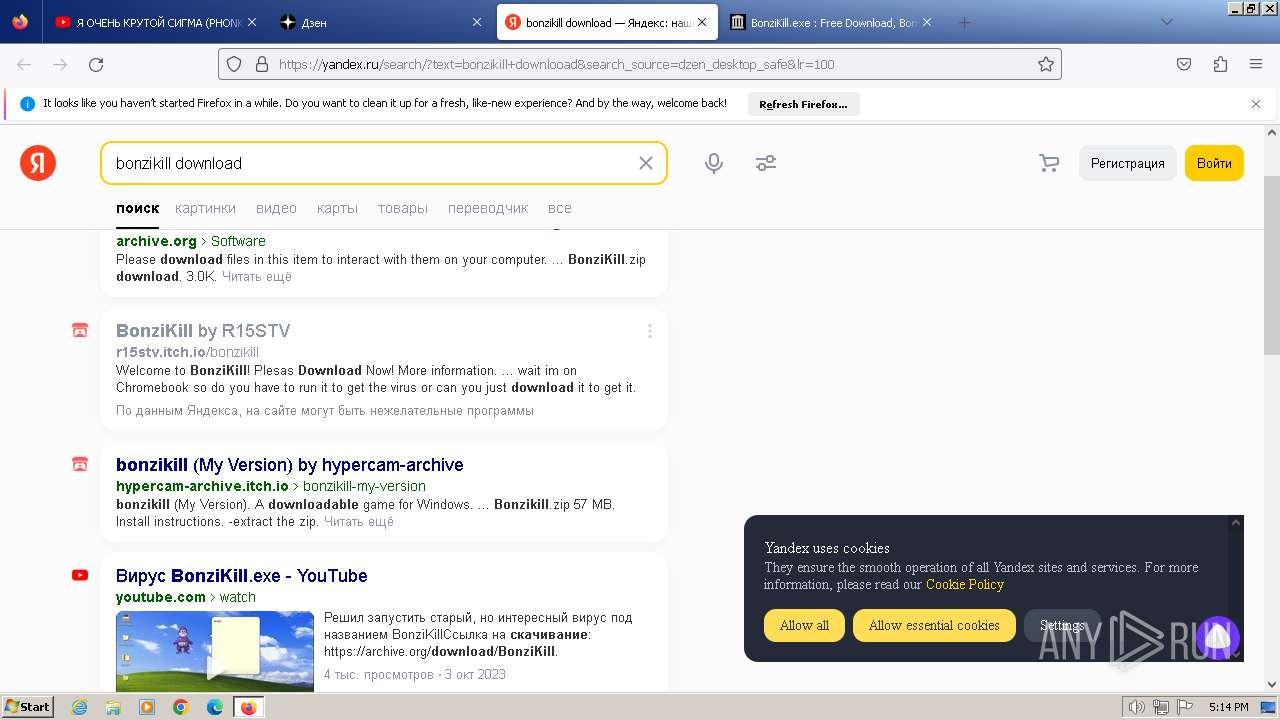Show site security lock info

[262, 64]
